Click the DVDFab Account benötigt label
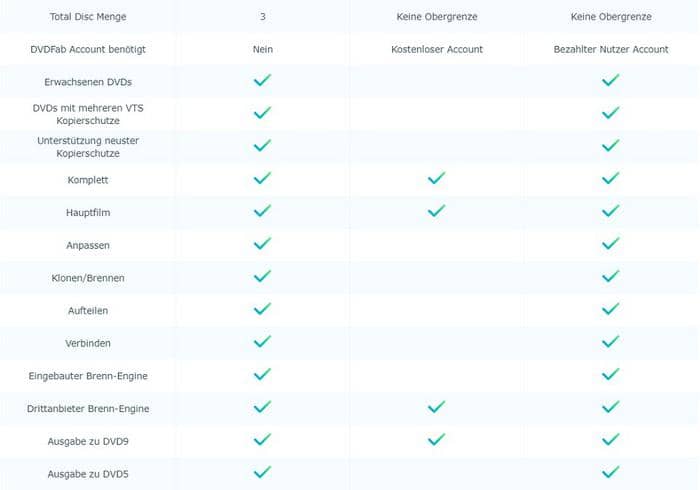The image size is (700, 490). click(88, 49)
